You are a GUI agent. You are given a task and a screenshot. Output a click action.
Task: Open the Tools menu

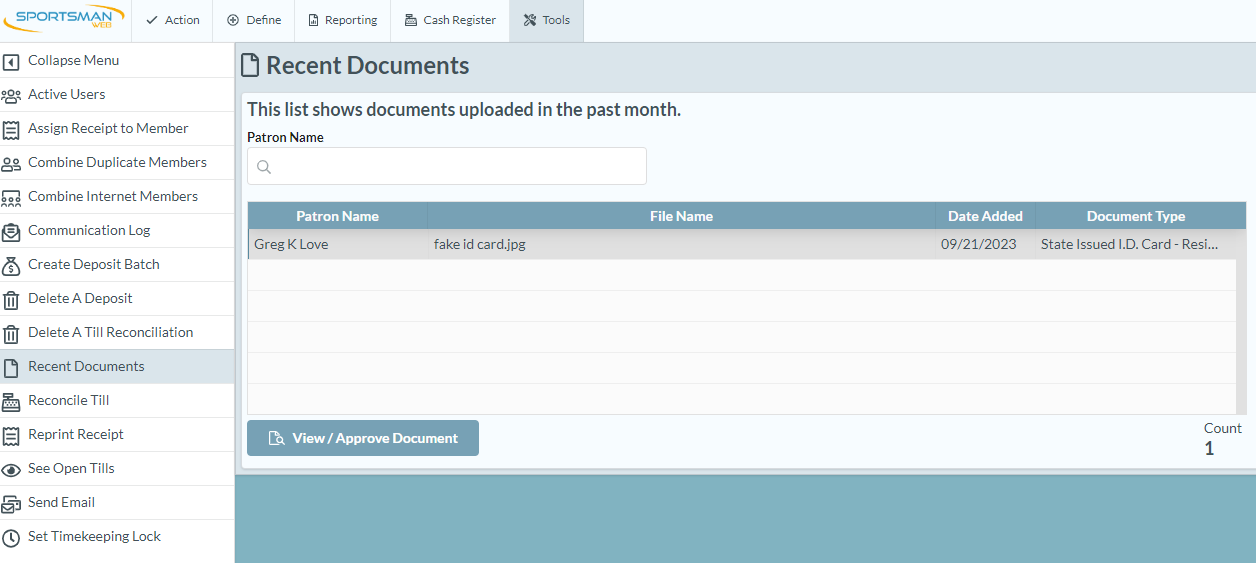[x=546, y=20]
